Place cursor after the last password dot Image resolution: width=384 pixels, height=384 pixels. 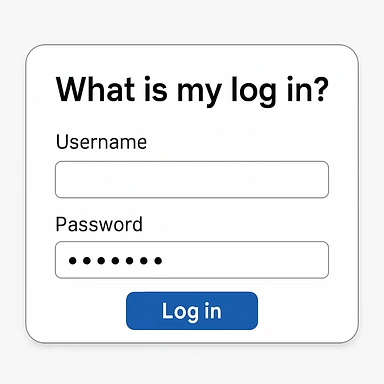click(x=165, y=260)
